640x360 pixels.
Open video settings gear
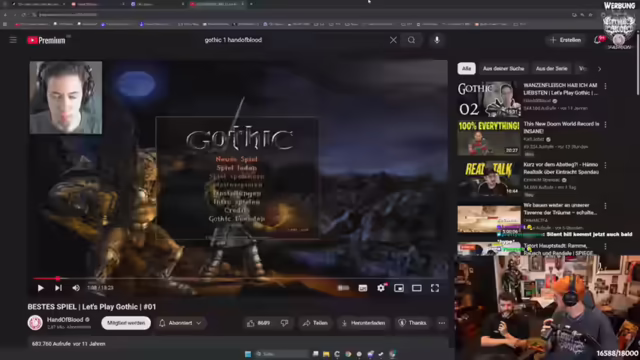pyautogui.click(x=381, y=288)
